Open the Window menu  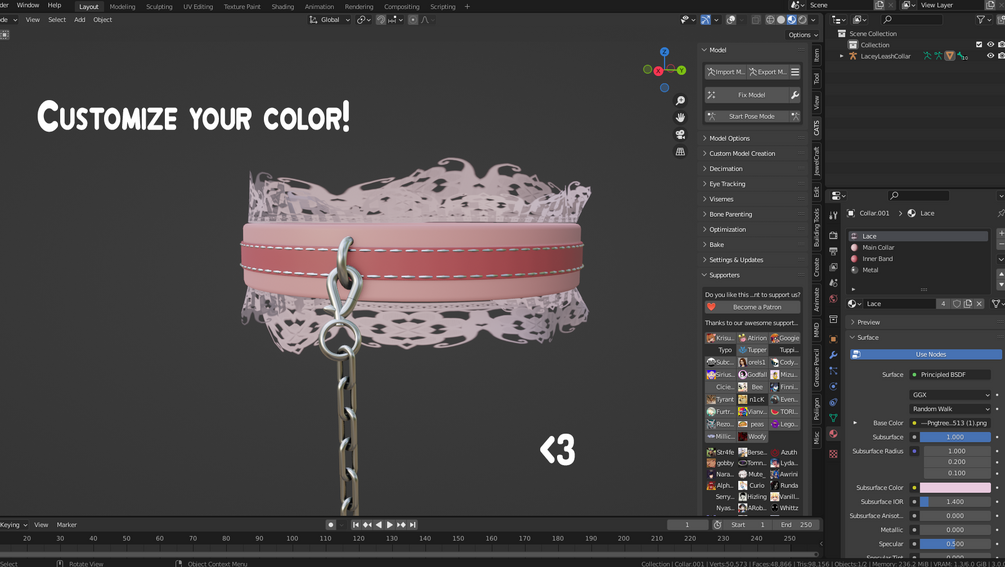point(28,5)
